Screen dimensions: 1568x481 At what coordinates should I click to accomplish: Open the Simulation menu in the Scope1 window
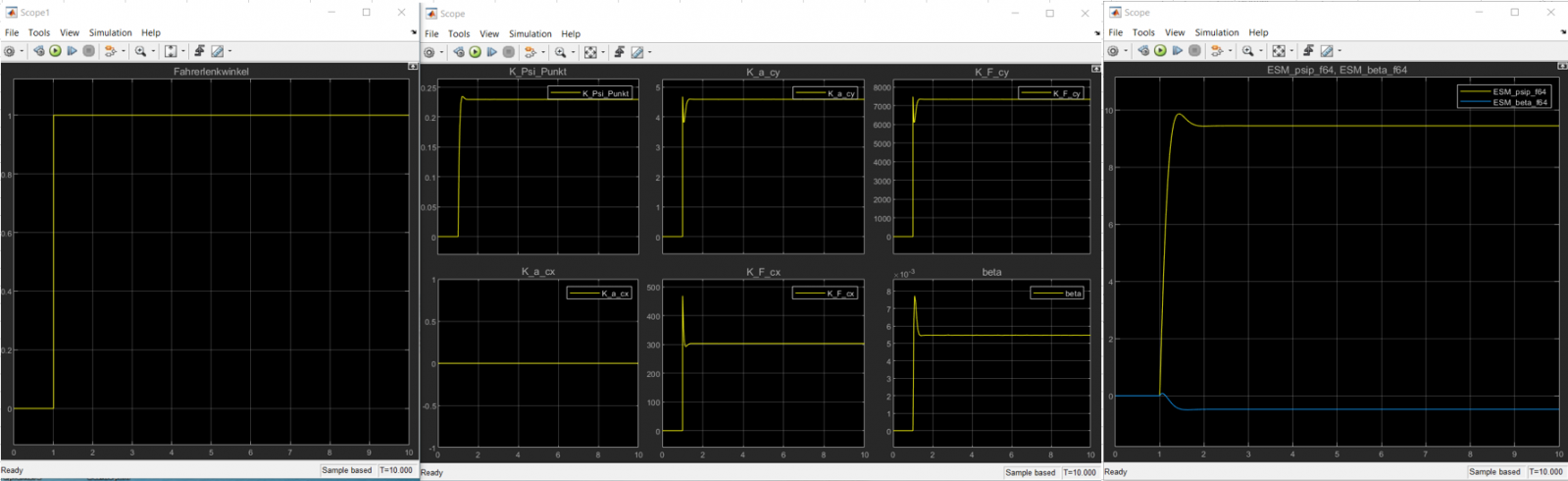pyautogui.click(x=110, y=32)
